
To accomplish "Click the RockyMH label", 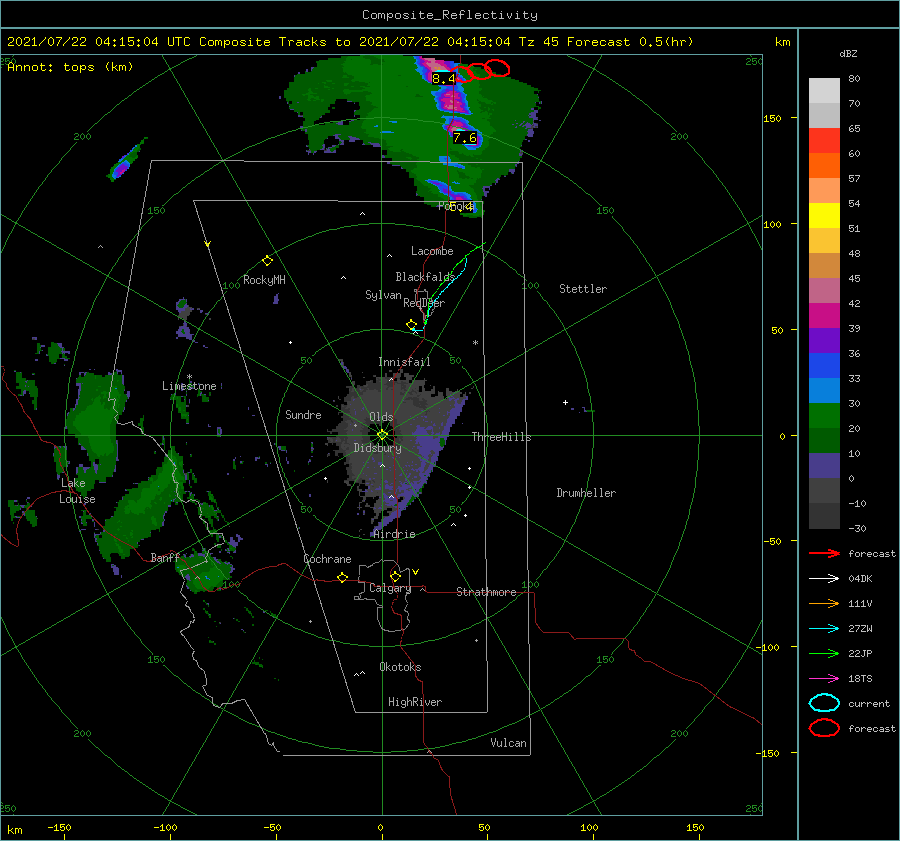I will click(x=264, y=280).
